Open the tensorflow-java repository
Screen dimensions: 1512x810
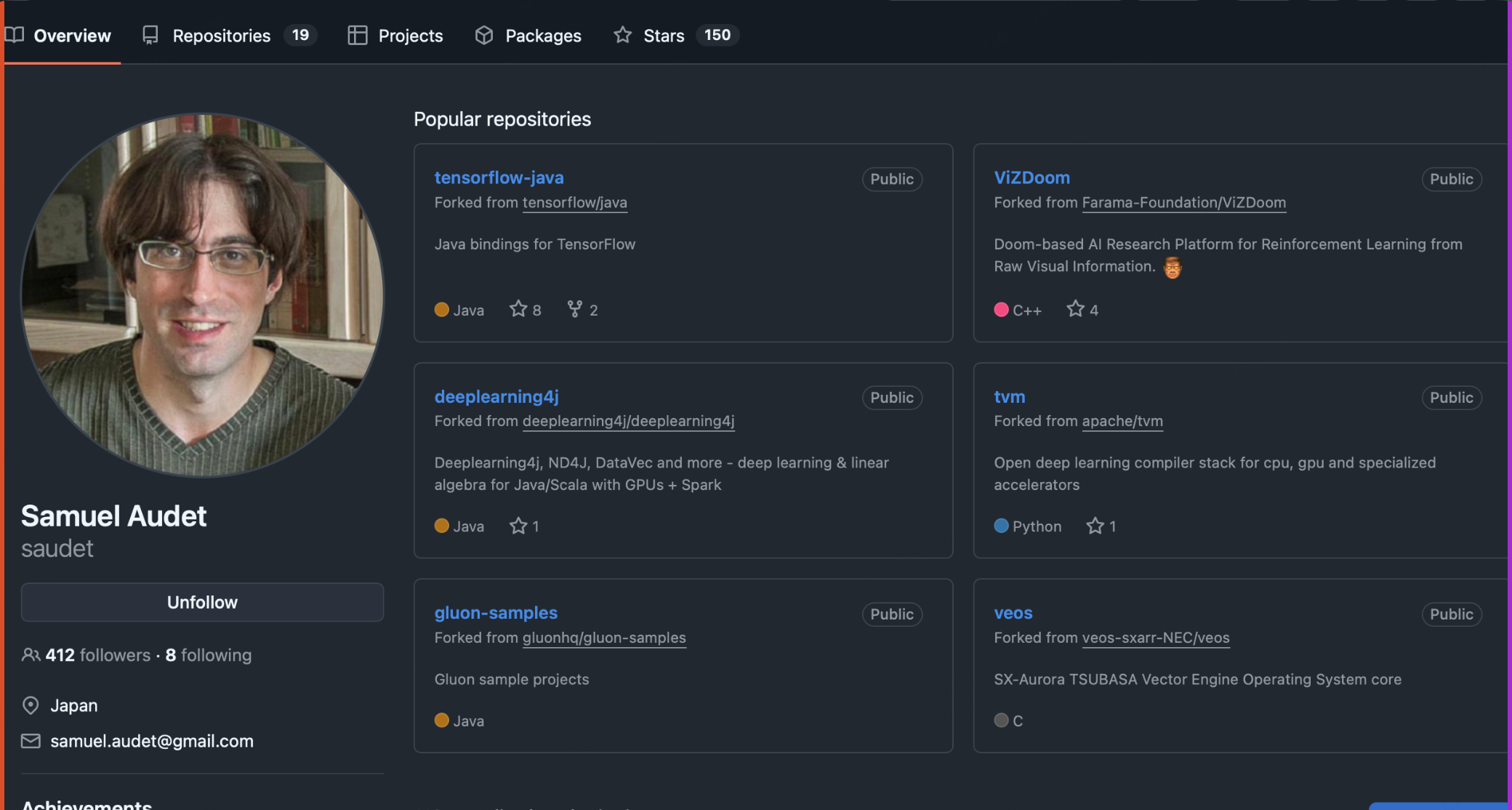tap(499, 177)
